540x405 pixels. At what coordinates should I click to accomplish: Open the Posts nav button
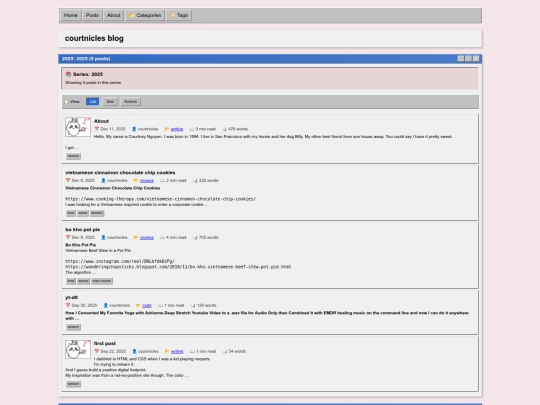pyautogui.click(x=92, y=15)
